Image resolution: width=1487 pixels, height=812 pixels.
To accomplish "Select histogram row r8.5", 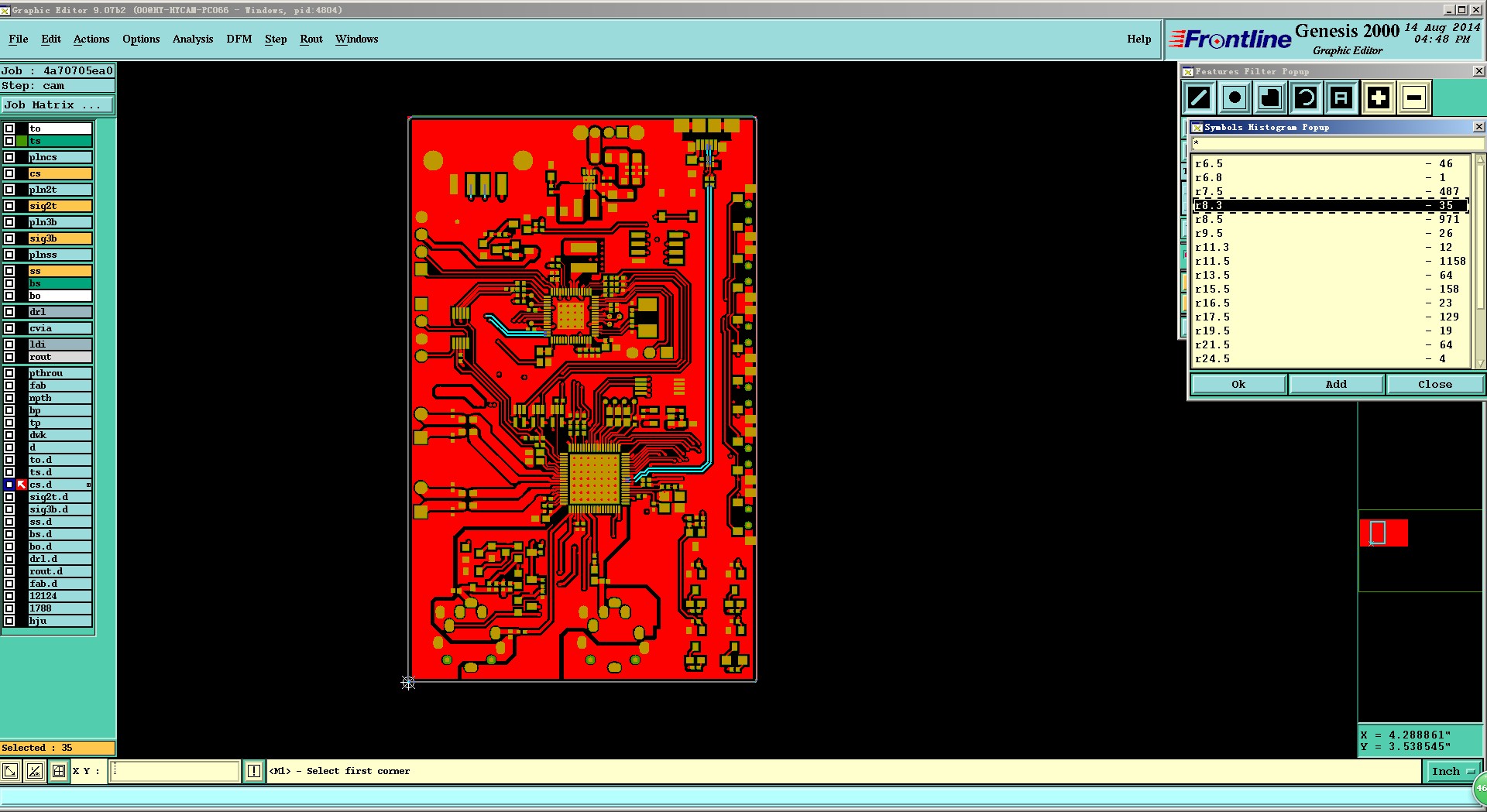I will pos(1331,220).
